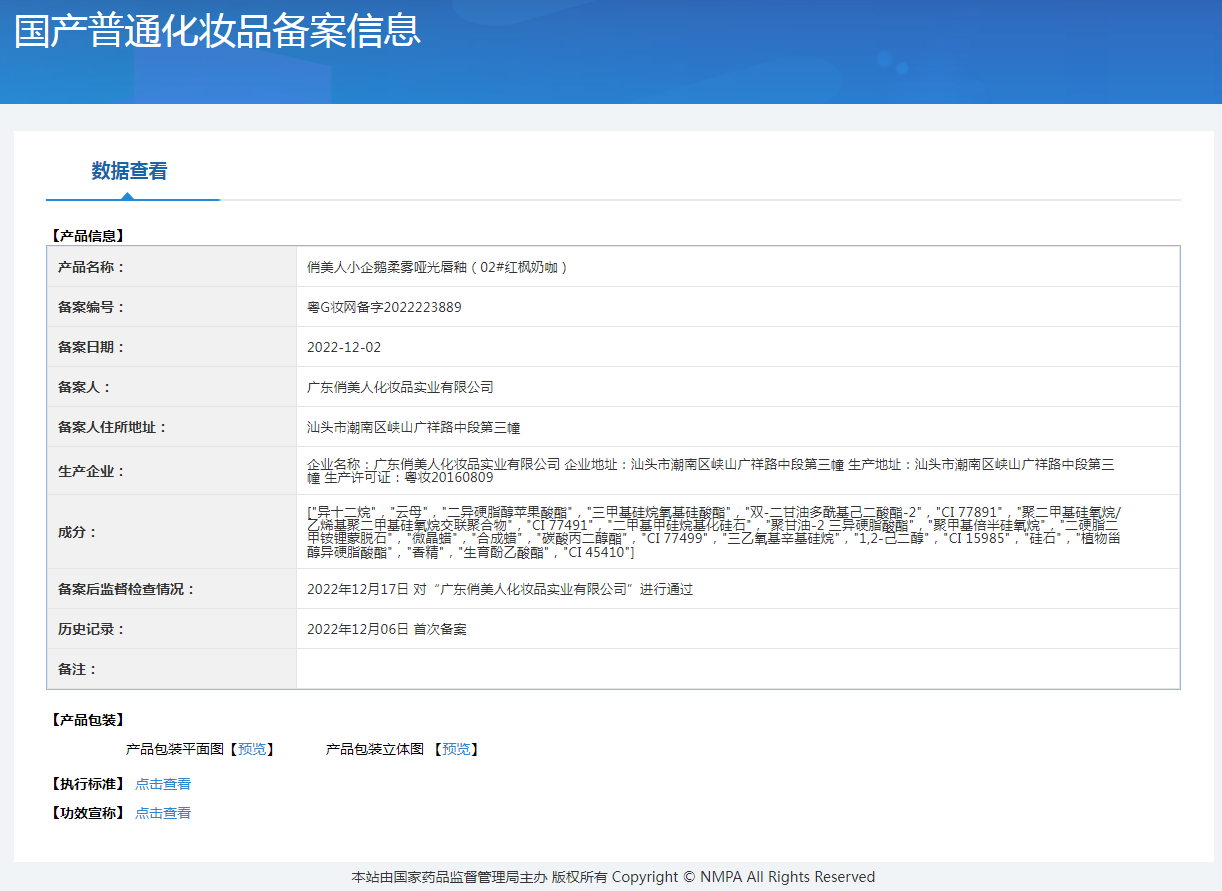The image size is (1222, 891).
Task: Click the 成分 ingredients list text
Action: click(x=713, y=532)
